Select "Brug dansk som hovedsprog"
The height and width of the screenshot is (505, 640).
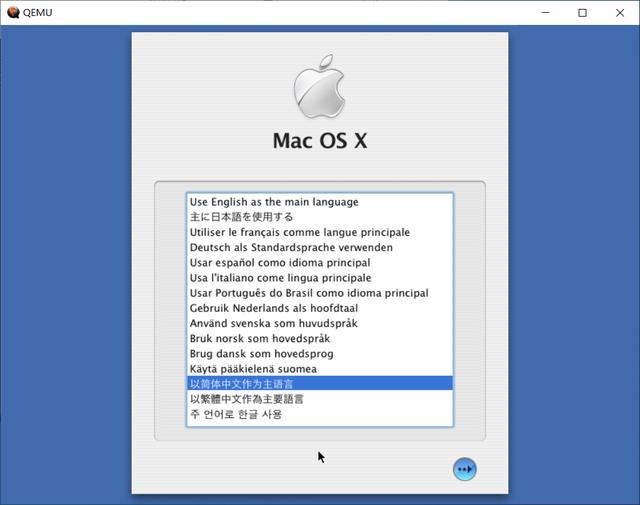(x=320, y=354)
